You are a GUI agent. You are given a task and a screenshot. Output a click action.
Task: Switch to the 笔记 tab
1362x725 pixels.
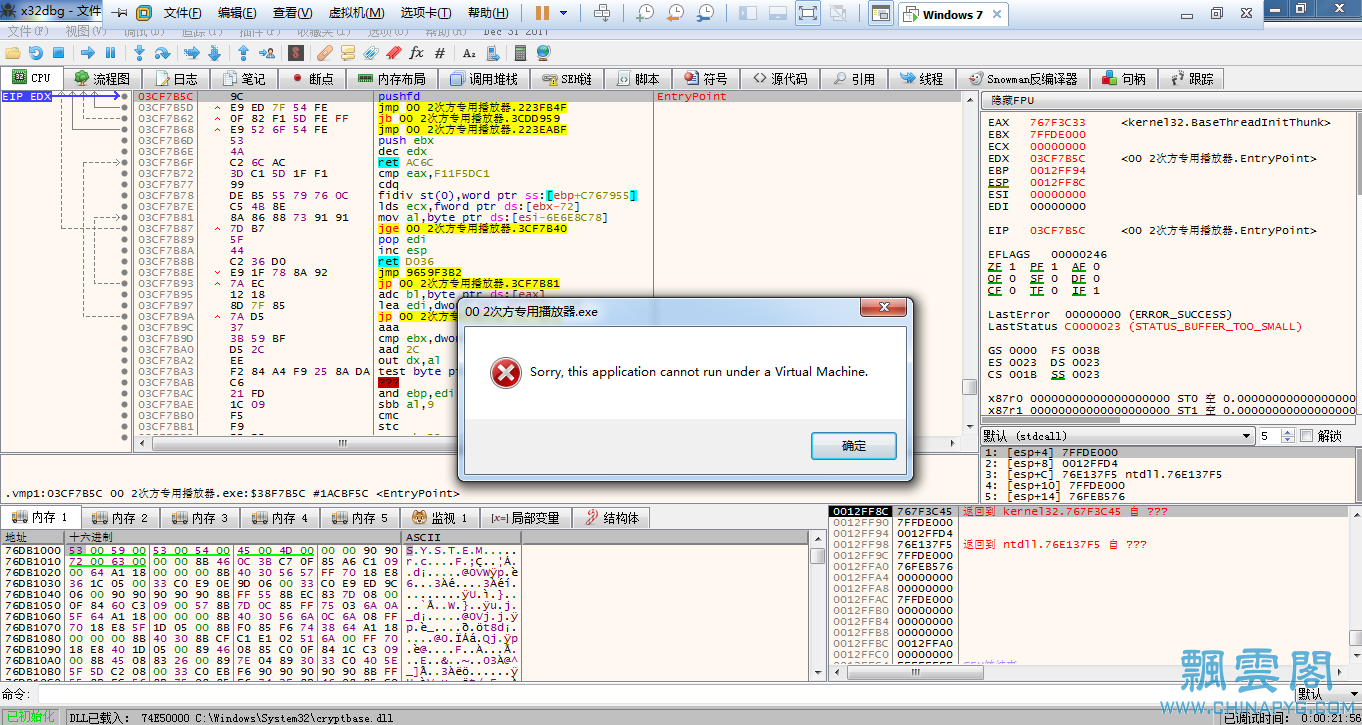coord(243,78)
